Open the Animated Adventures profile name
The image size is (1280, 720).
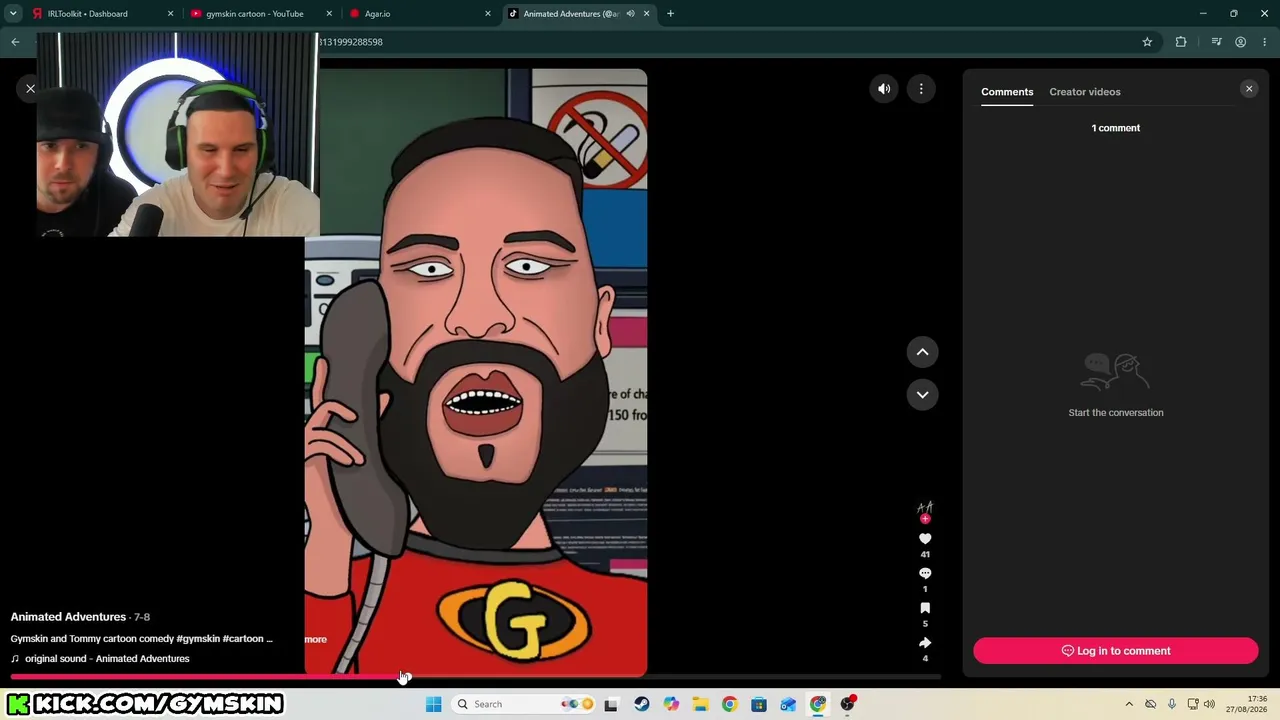[68, 617]
